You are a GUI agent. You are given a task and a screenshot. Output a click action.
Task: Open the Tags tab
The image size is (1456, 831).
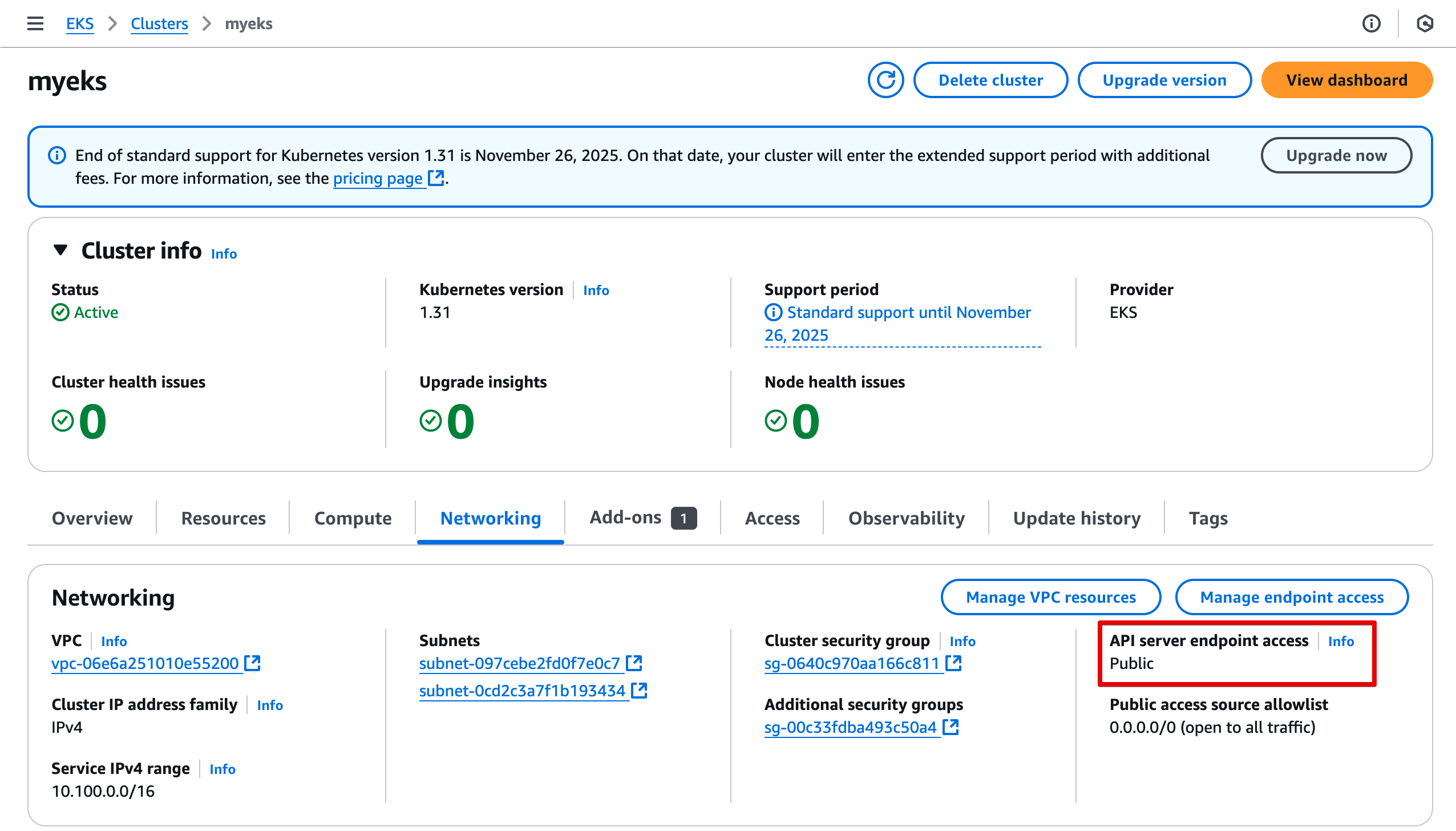[x=1208, y=518]
